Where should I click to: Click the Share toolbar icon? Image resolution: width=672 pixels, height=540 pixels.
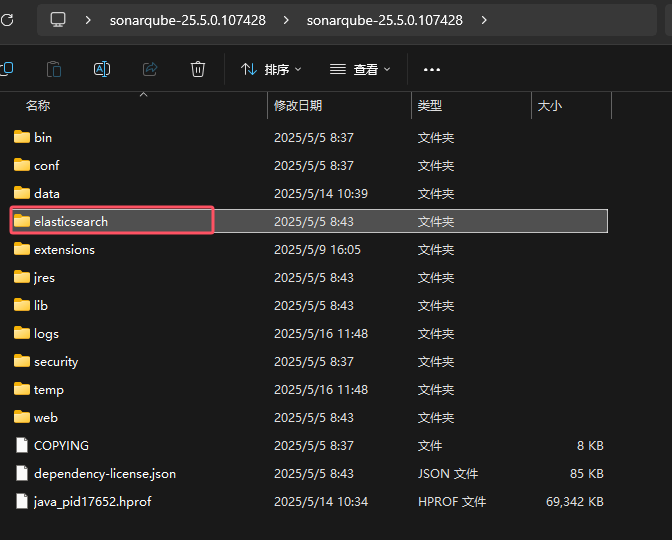pyautogui.click(x=150, y=69)
